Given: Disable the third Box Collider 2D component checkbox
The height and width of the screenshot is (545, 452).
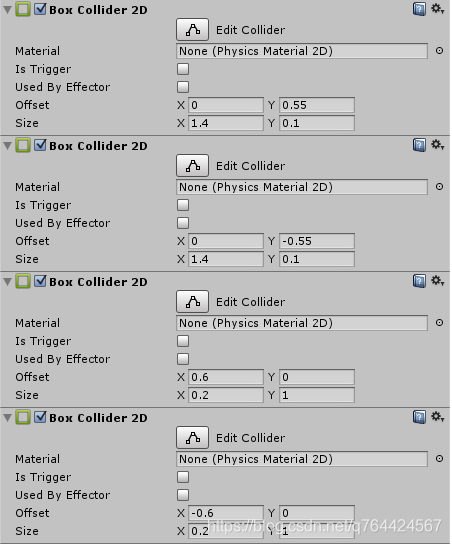Looking at the screenshot, I should [40, 281].
